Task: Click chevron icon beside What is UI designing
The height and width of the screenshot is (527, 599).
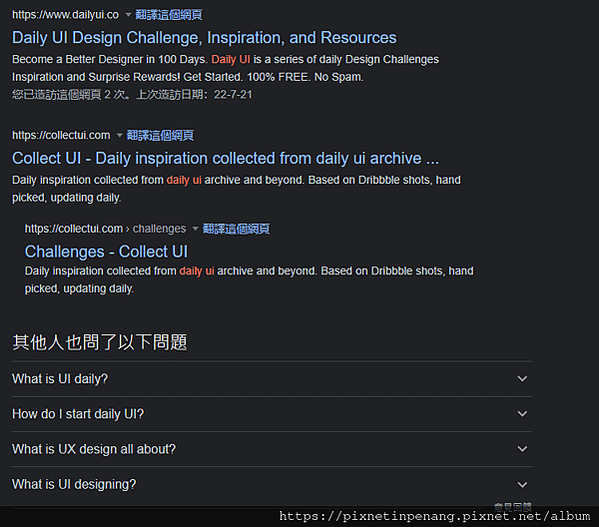Action: 522,485
